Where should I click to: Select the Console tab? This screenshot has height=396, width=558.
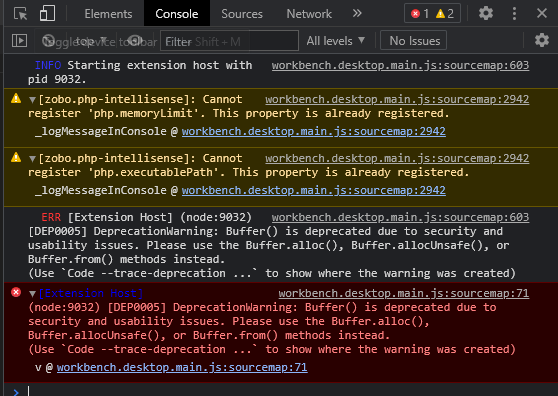point(177,14)
